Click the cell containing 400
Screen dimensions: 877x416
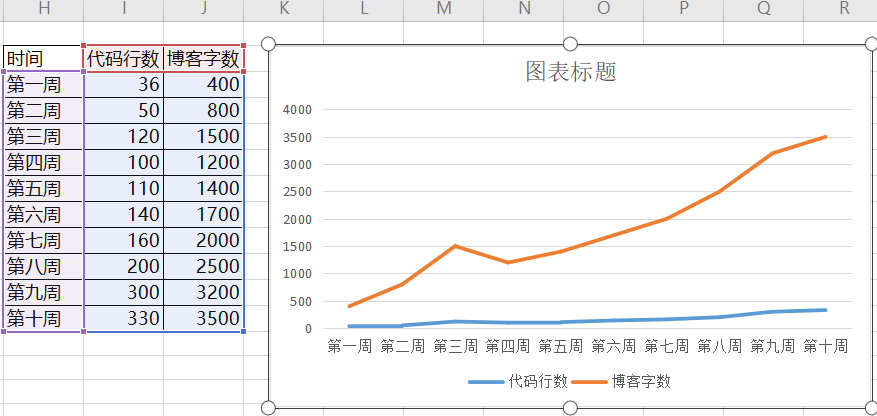click(204, 84)
